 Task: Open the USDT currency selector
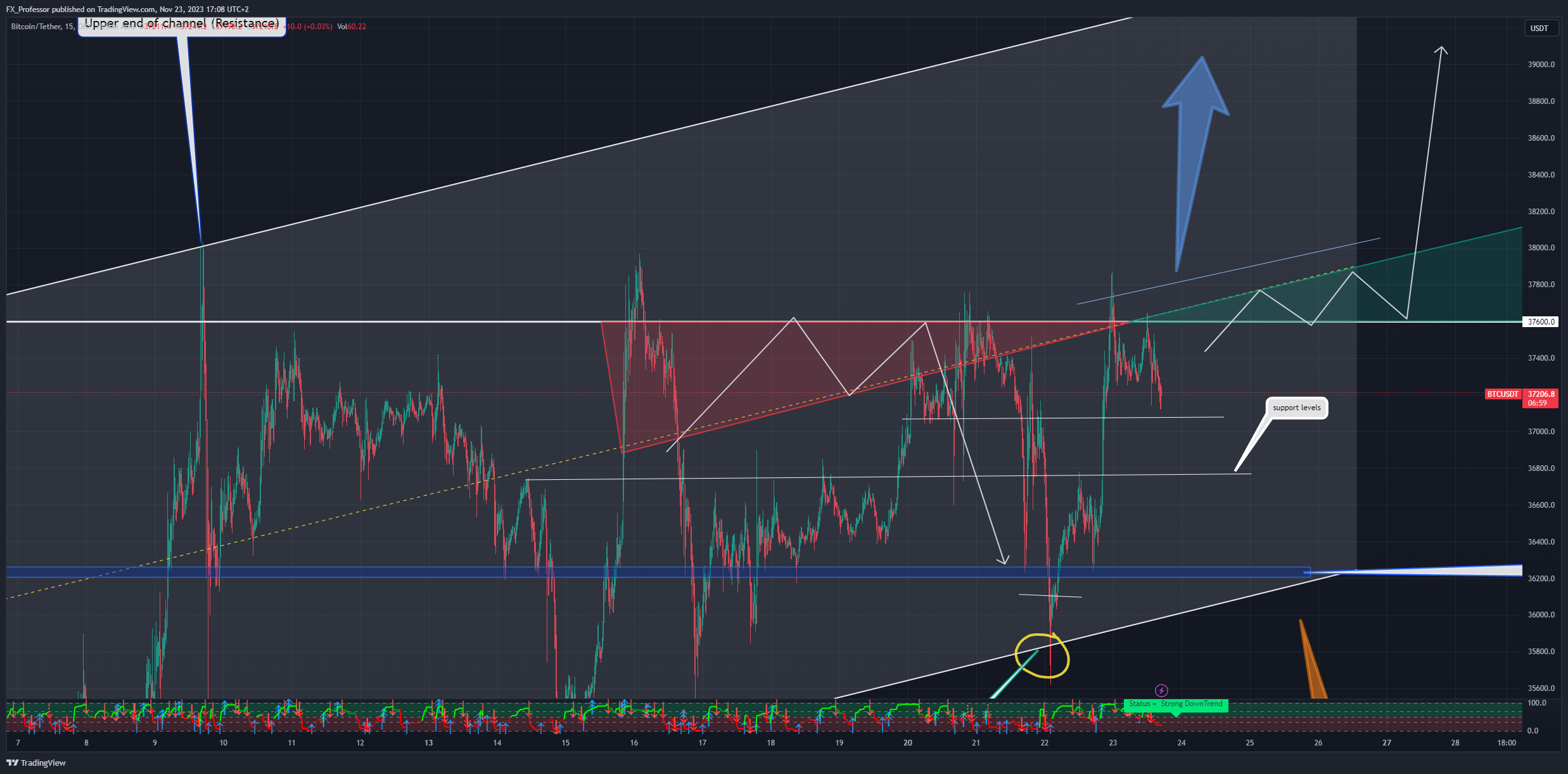coord(1541,28)
